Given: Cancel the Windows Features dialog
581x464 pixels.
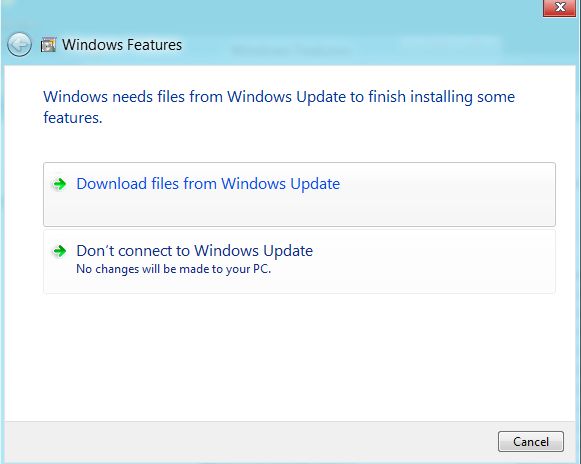Looking at the screenshot, I should tap(531, 441).
